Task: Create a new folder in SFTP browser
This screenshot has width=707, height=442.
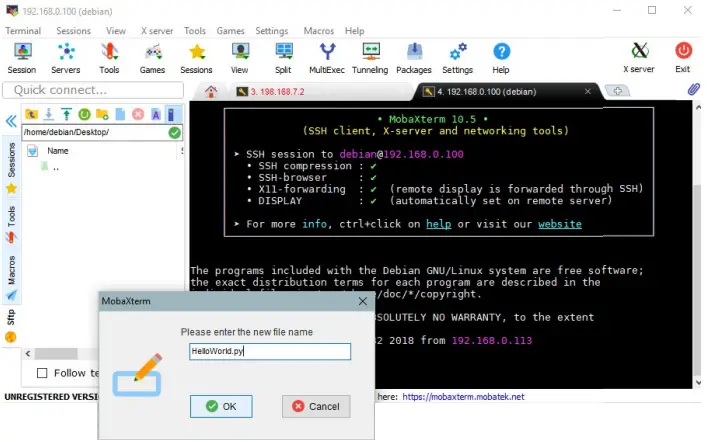Action: pyautogui.click(x=102, y=114)
